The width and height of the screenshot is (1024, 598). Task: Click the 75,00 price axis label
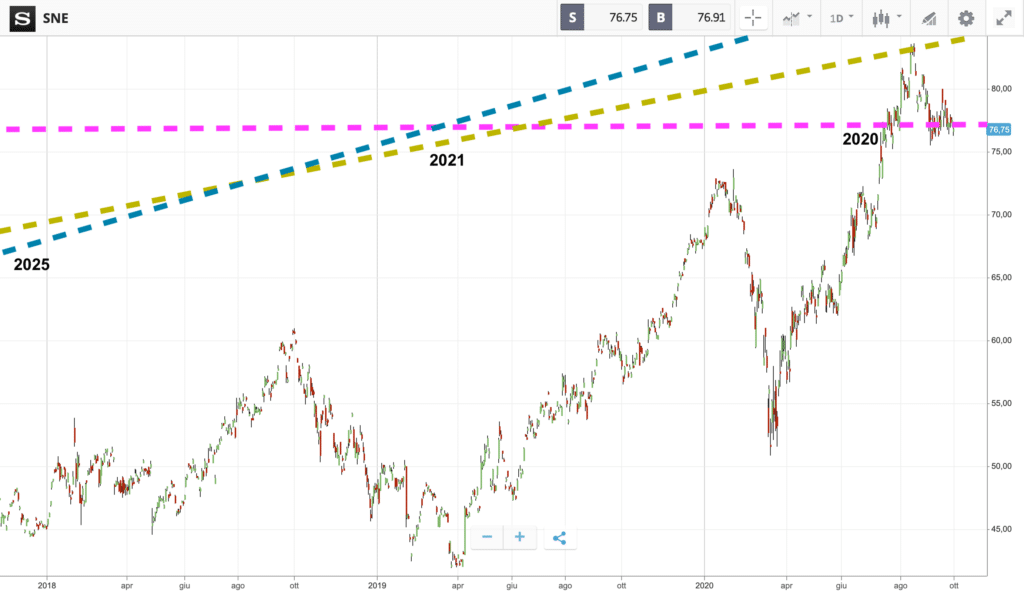(x=1000, y=151)
